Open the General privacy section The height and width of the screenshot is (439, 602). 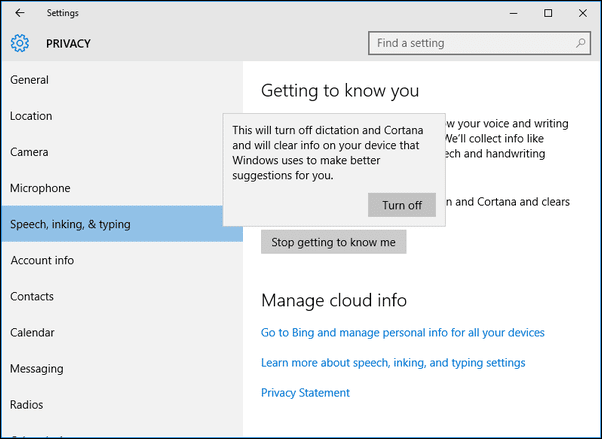click(x=122, y=80)
